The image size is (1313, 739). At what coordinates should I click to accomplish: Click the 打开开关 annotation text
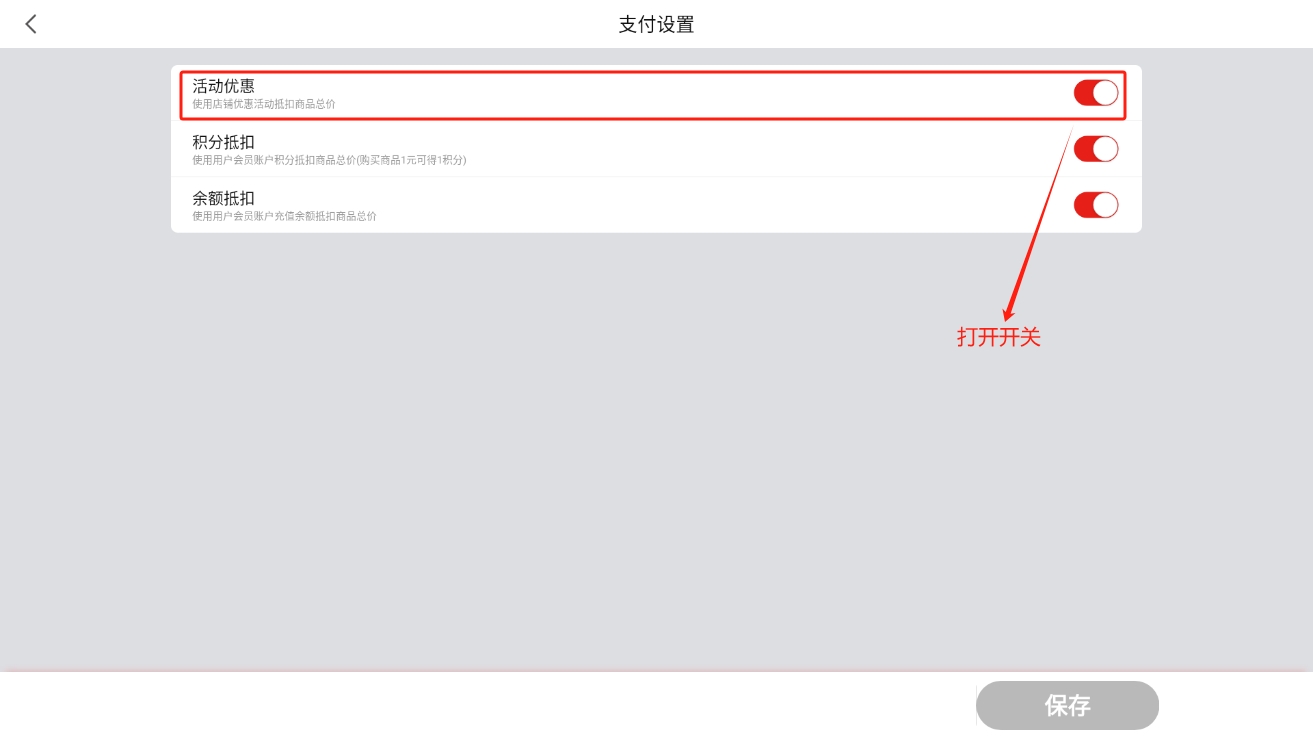[x=999, y=338]
